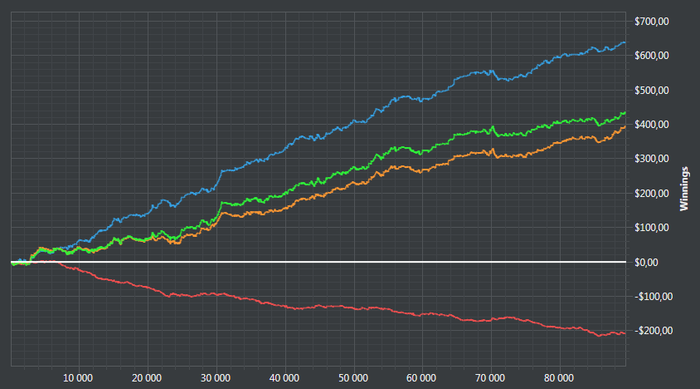Click the $300,00 y-axis label

[x=651, y=159]
